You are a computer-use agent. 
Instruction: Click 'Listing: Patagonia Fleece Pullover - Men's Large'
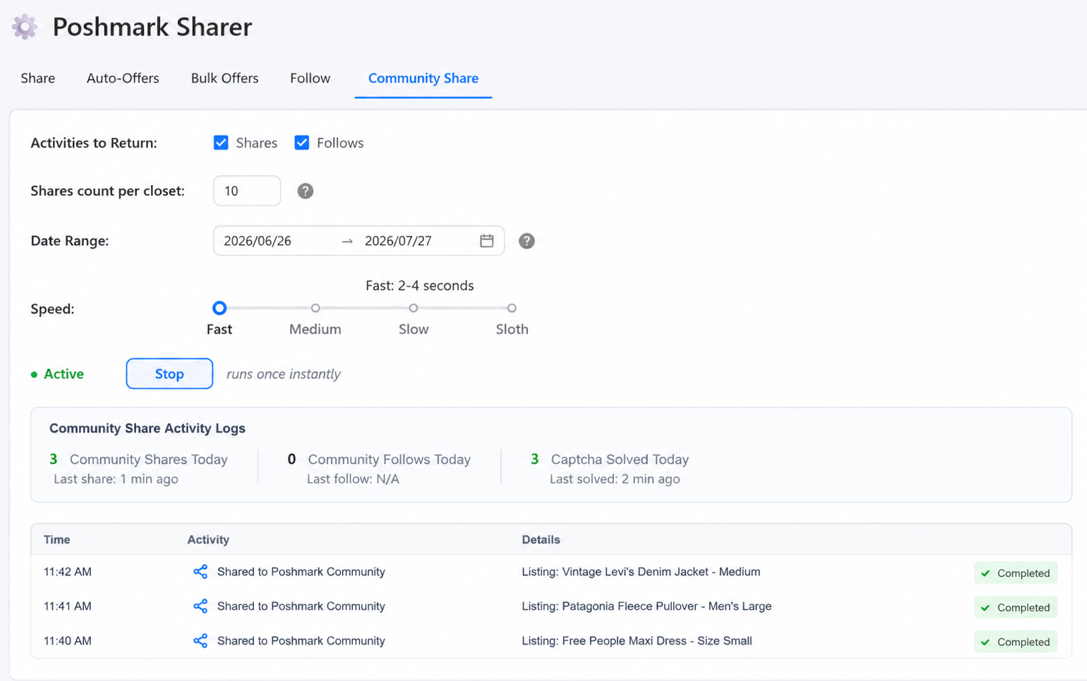pos(647,606)
